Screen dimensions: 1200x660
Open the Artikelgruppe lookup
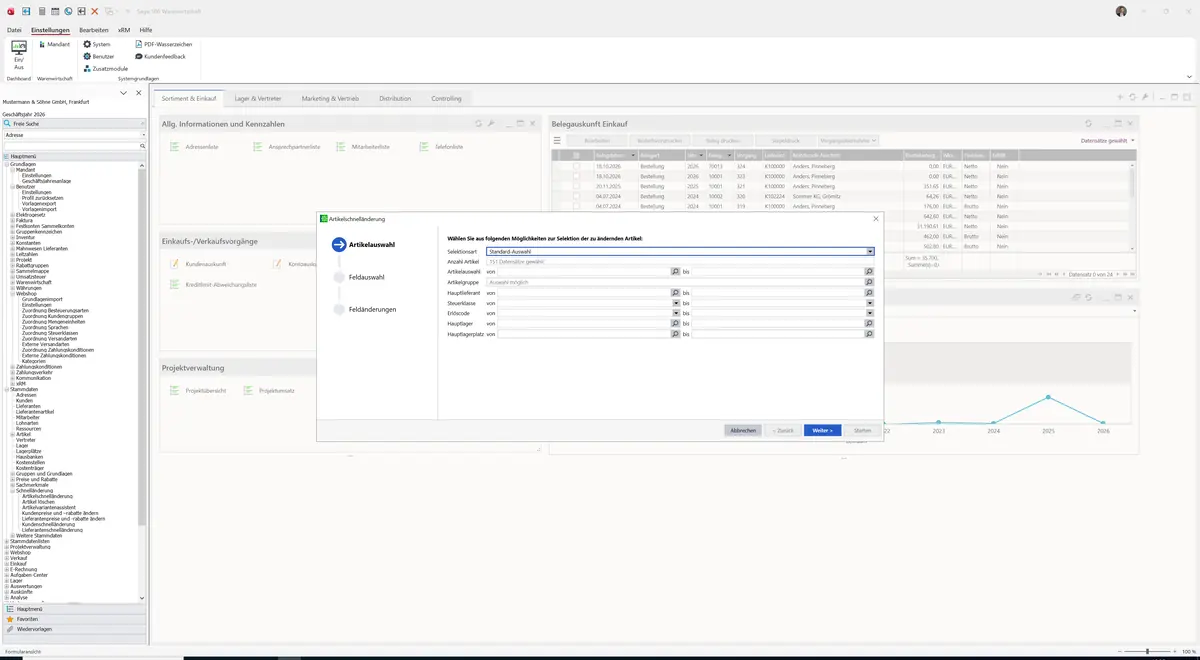click(869, 282)
